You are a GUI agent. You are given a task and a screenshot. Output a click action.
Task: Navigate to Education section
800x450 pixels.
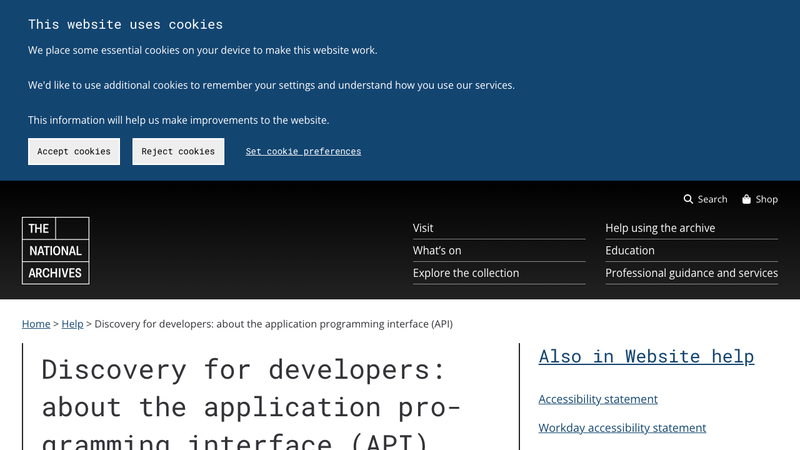coord(630,251)
